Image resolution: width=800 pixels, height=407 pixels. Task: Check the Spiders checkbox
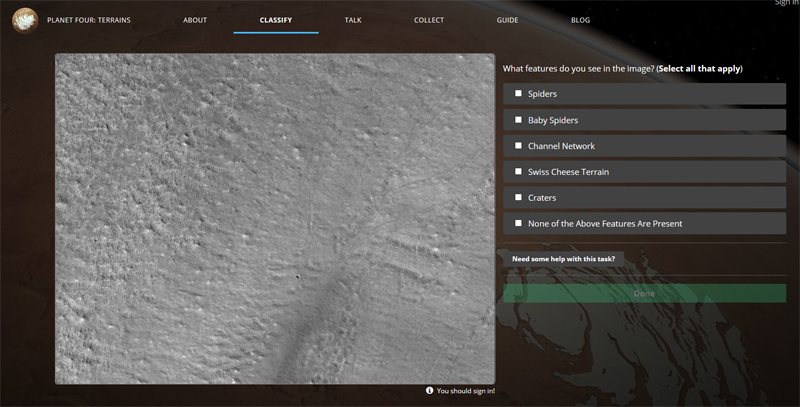pos(518,94)
